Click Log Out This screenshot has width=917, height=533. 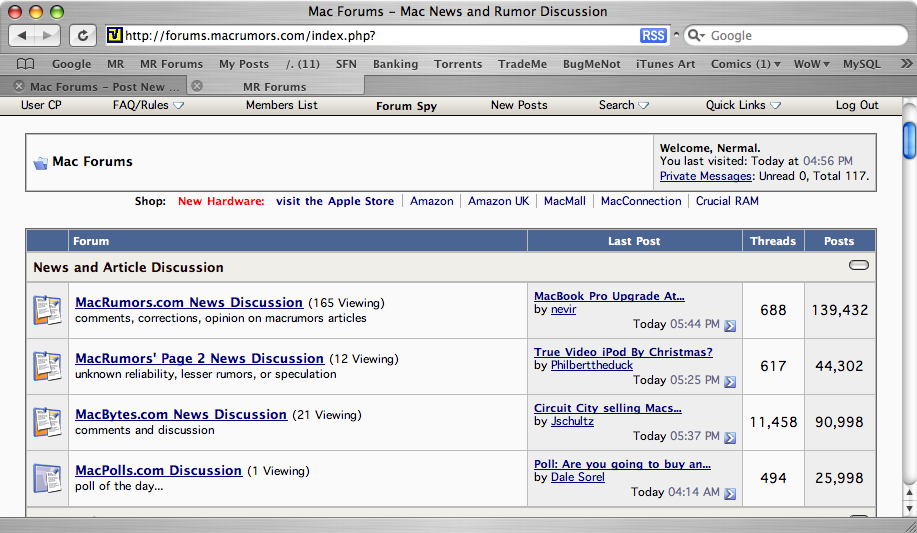pyautogui.click(x=857, y=105)
